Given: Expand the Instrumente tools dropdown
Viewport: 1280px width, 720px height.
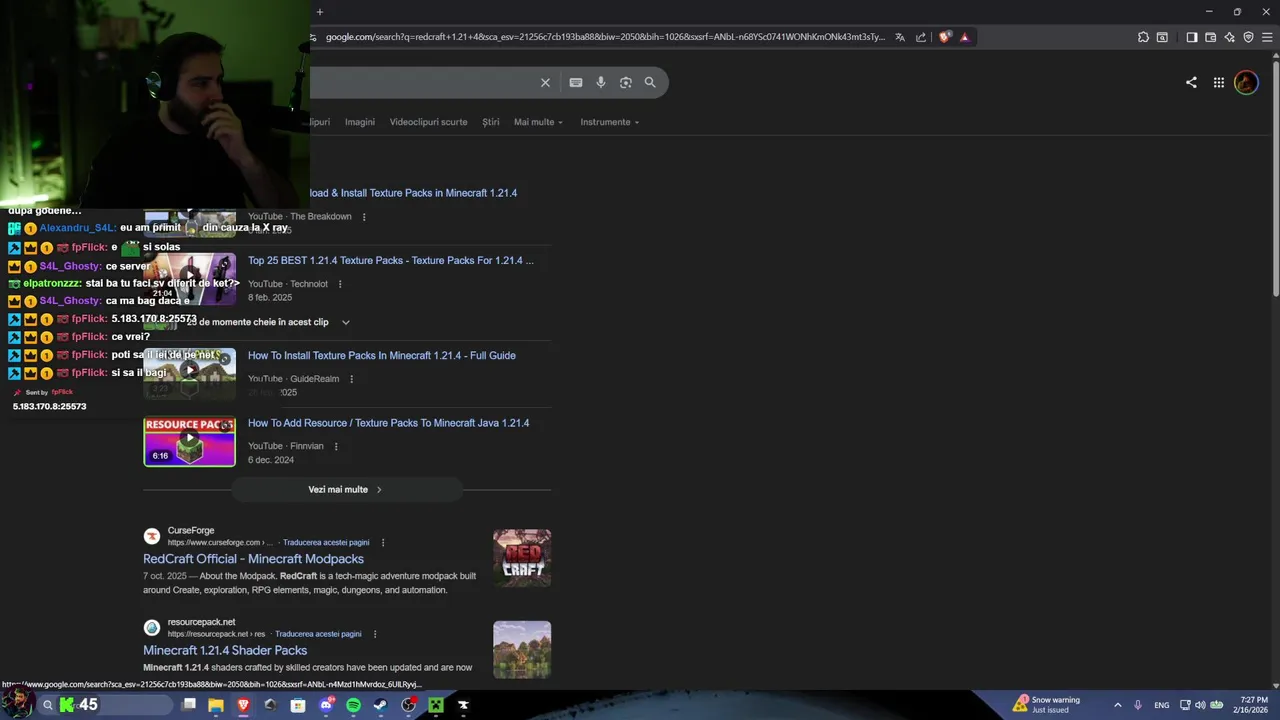Looking at the screenshot, I should (x=609, y=122).
